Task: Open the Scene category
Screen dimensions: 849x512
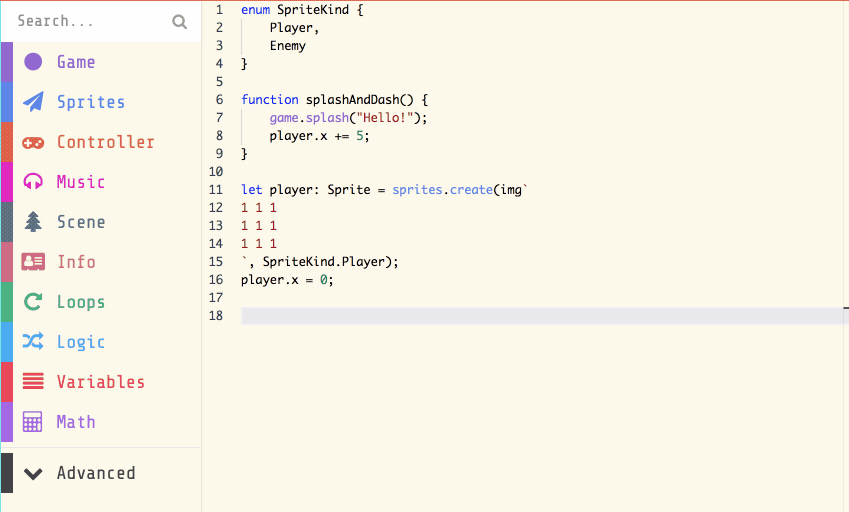Action: click(x=81, y=222)
